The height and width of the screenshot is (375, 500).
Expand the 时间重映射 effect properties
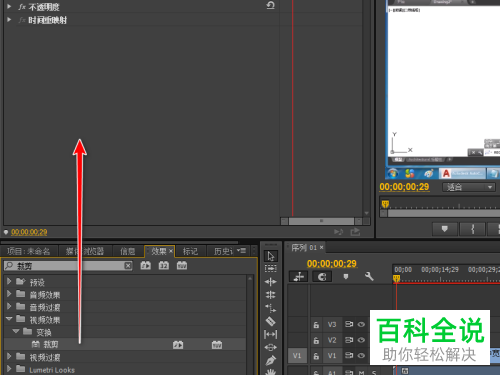pos(9,20)
